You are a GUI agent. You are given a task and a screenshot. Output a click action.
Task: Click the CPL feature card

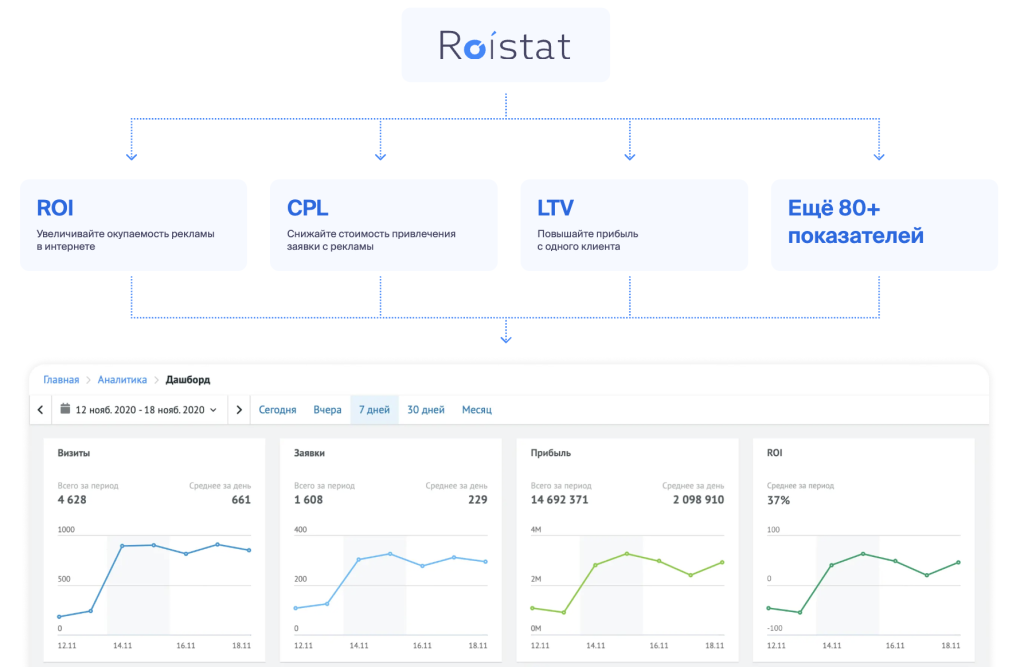pyautogui.click(x=383, y=225)
